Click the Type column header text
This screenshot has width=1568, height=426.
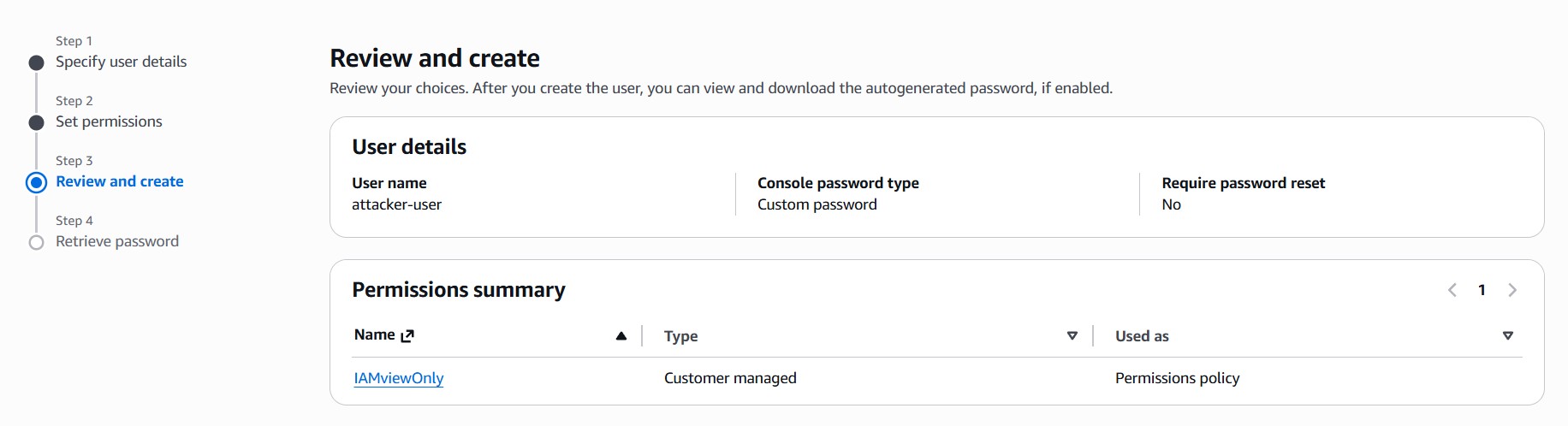[680, 336]
